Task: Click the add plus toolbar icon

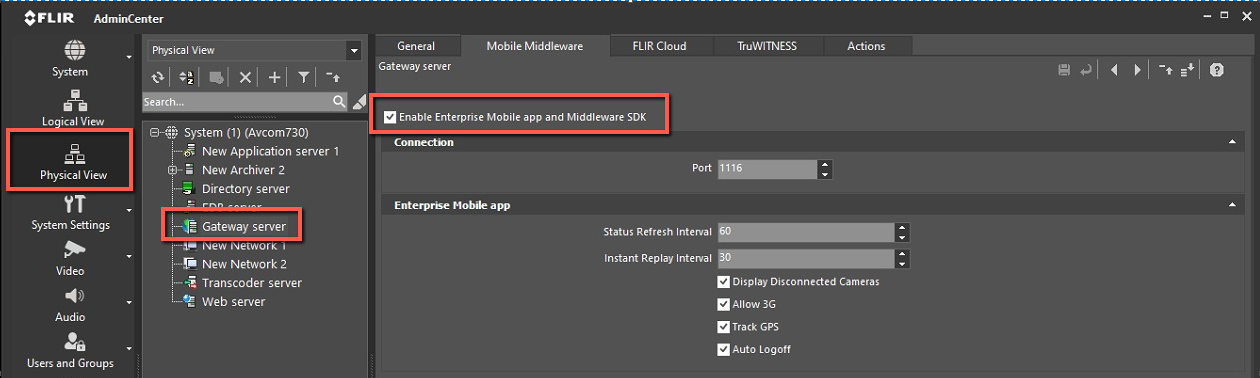Action: pyautogui.click(x=275, y=77)
